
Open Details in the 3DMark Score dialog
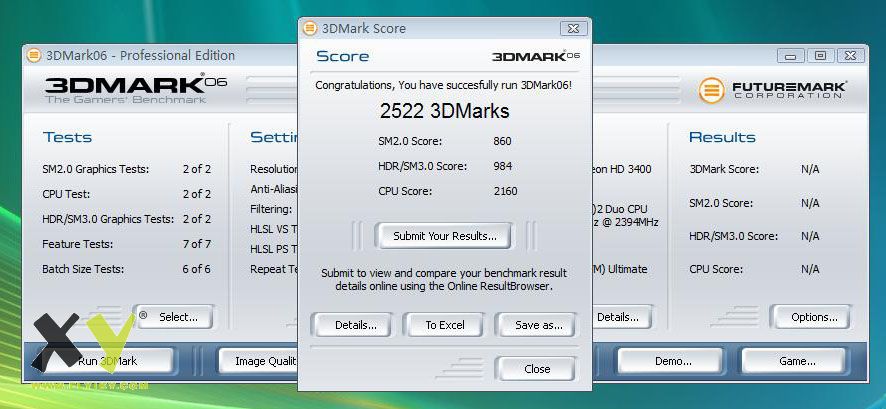click(x=355, y=325)
